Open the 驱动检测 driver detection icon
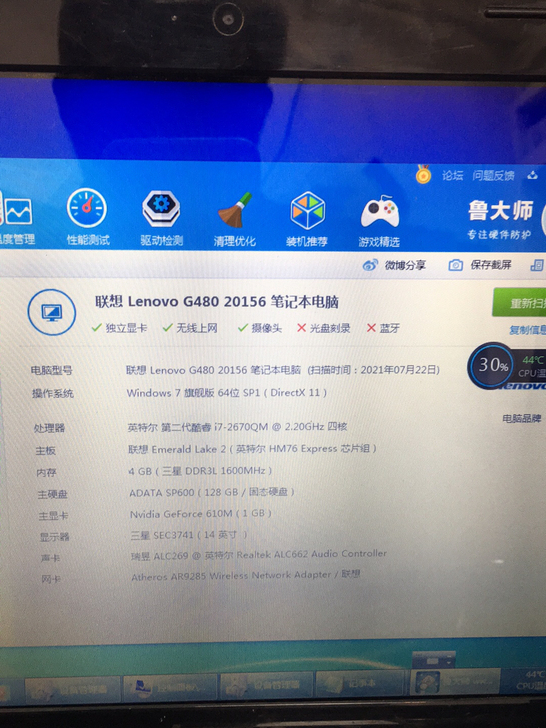This screenshot has height=728, width=546. pos(161,208)
